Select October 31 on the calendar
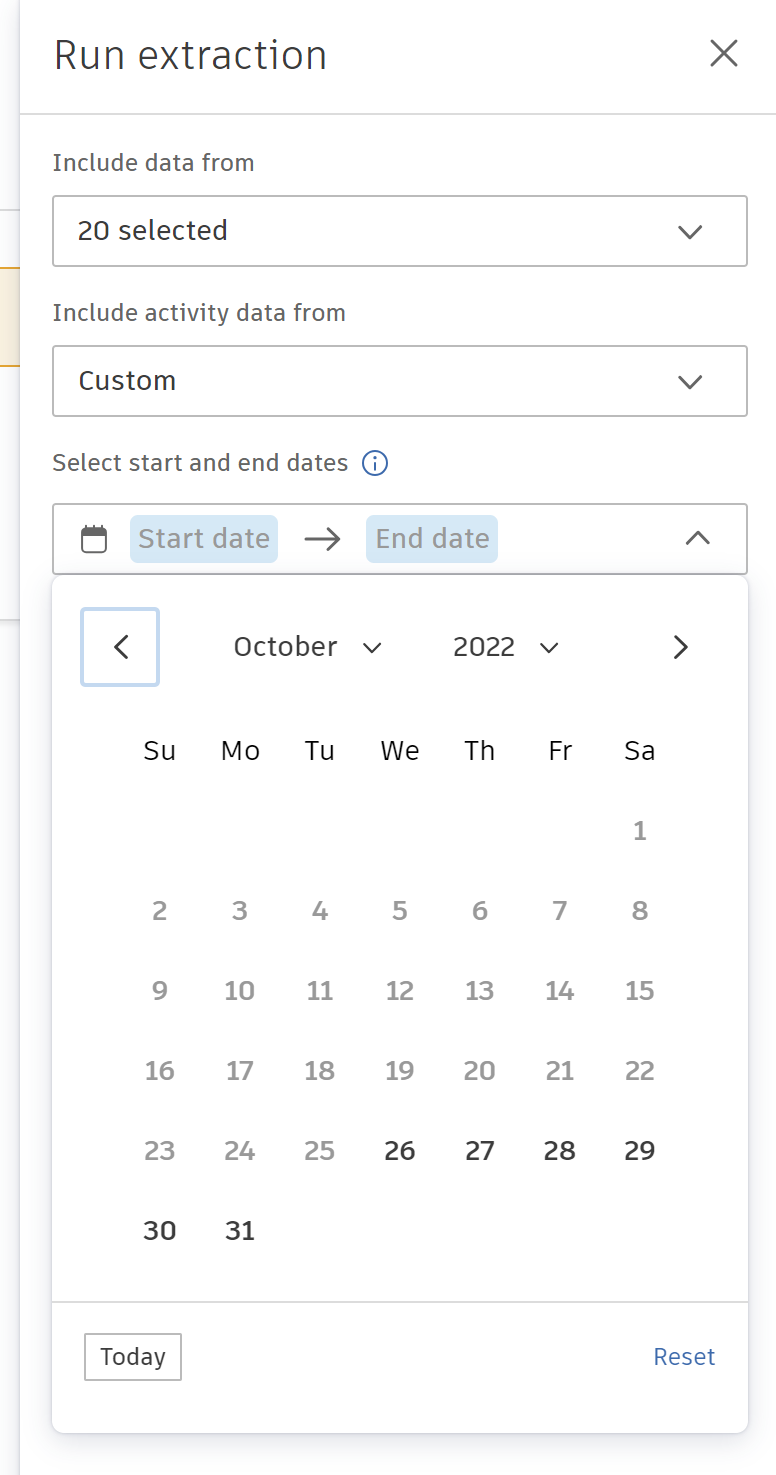 point(239,1230)
